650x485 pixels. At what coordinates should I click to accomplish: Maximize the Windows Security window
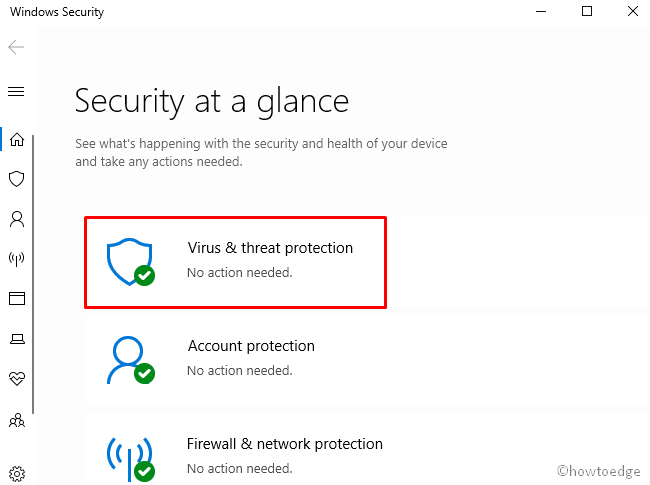pyautogui.click(x=587, y=12)
